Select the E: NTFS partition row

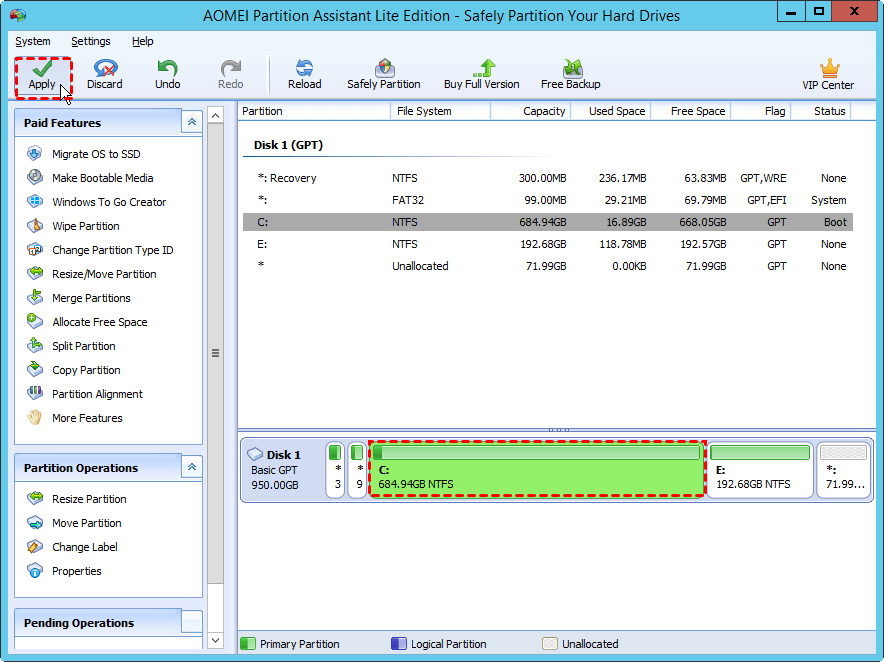(x=548, y=244)
